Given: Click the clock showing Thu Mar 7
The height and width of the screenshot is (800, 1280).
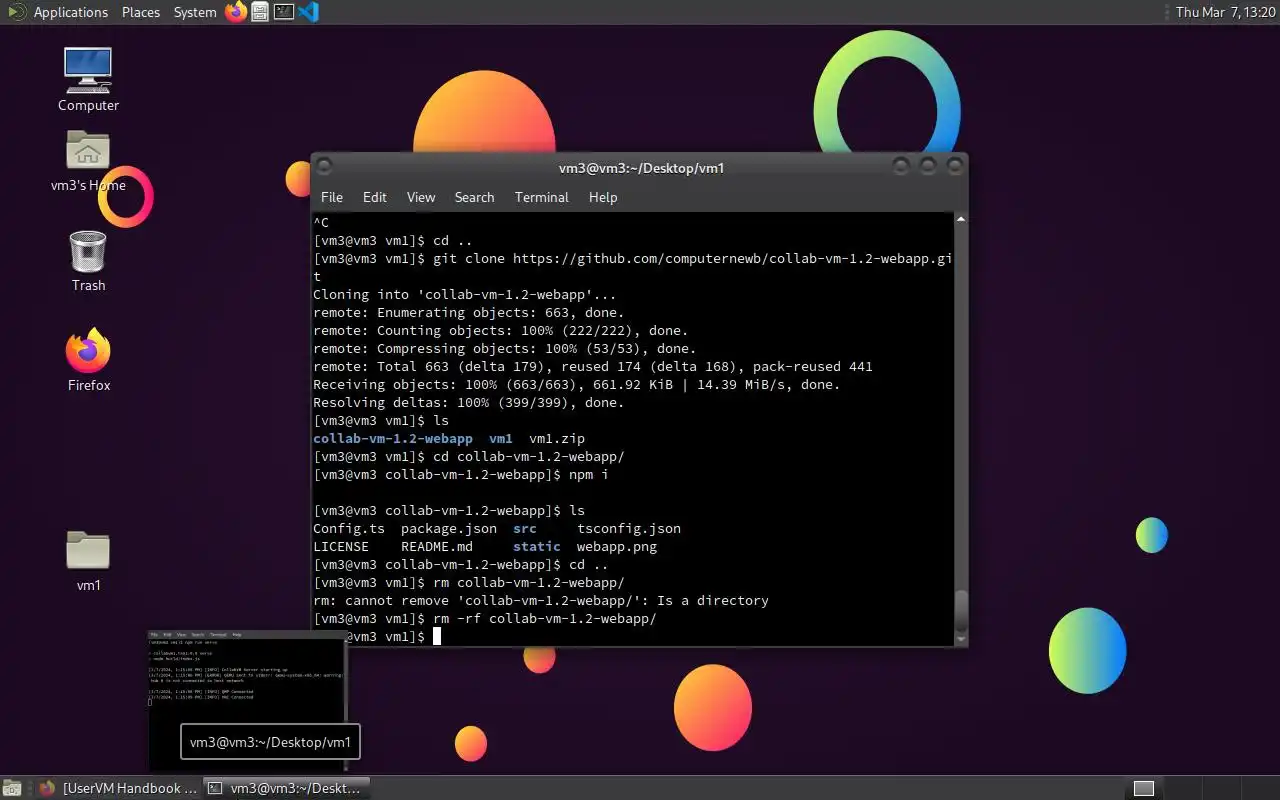Looking at the screenshot, I should pos(1226,12).
